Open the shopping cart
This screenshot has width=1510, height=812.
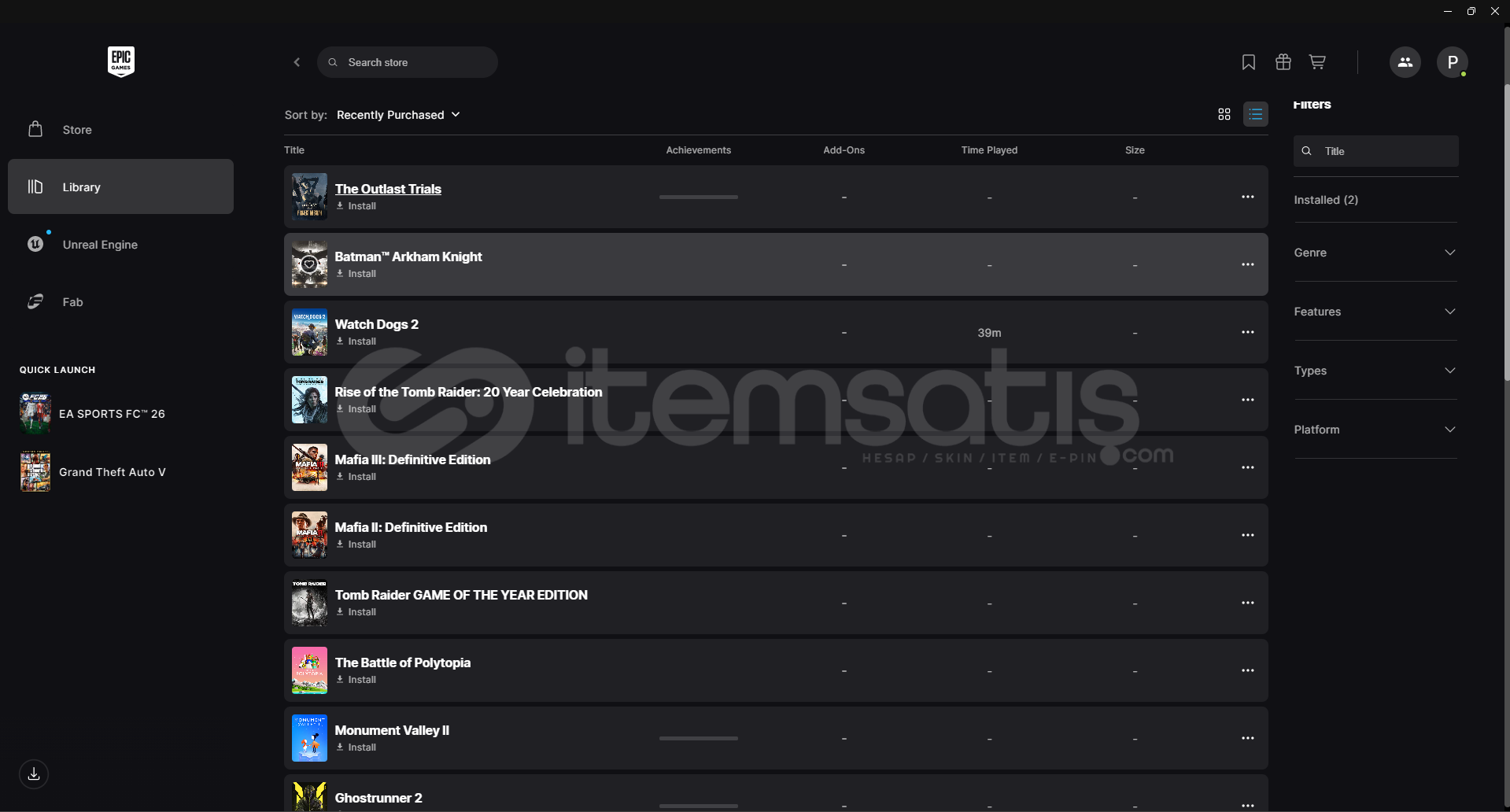click(1317, 62)
